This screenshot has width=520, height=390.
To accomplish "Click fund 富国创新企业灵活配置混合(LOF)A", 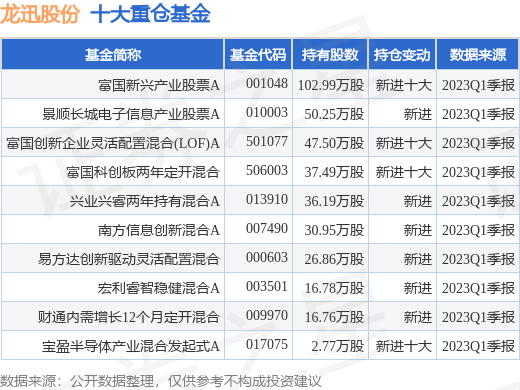I will click(x=113, y=143).
